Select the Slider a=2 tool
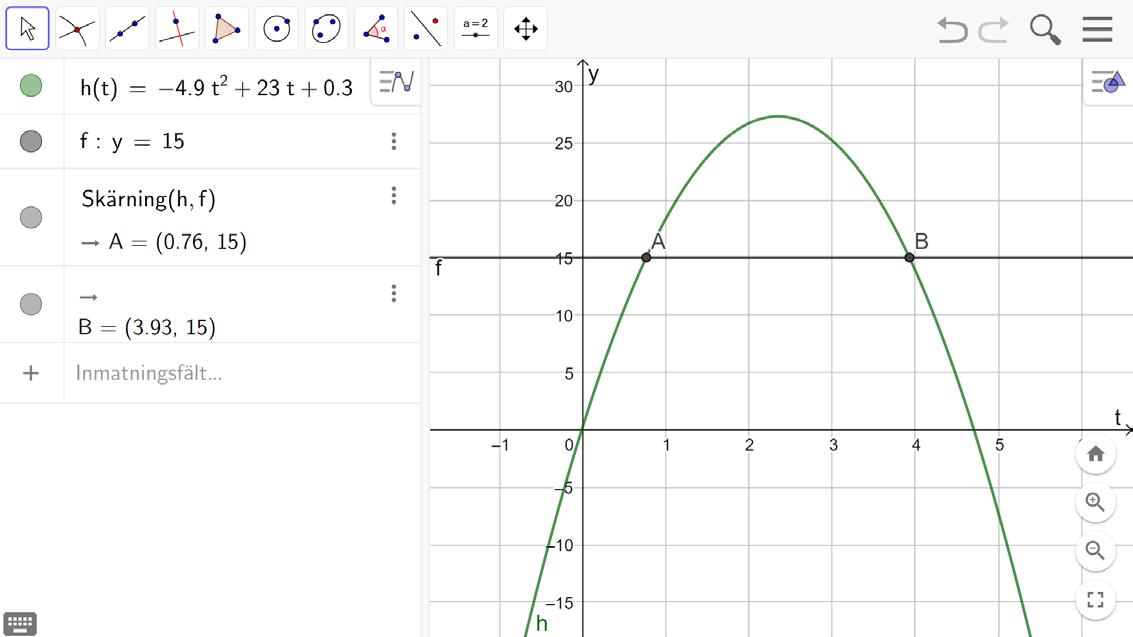 (x=476, y=29)
